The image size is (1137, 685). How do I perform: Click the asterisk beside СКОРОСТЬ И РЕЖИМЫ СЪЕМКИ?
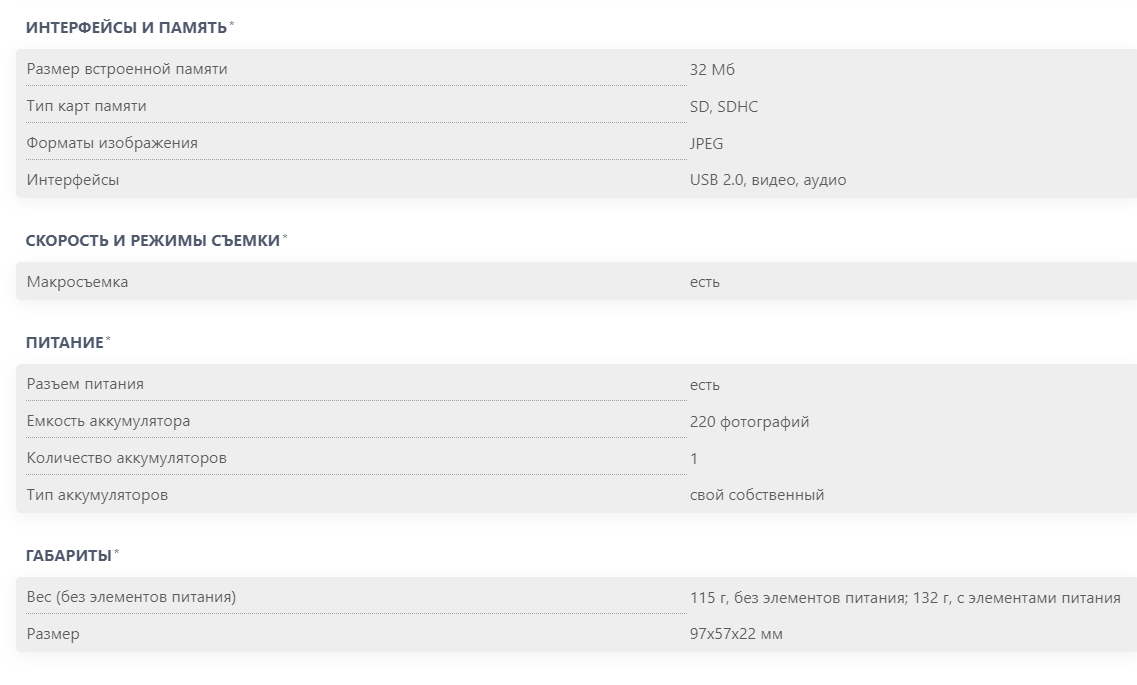point(285,237)
